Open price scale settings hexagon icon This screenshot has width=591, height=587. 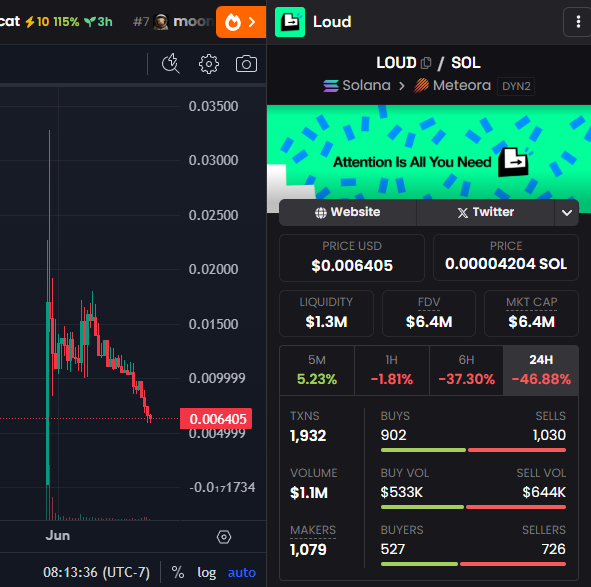[224, 536]
